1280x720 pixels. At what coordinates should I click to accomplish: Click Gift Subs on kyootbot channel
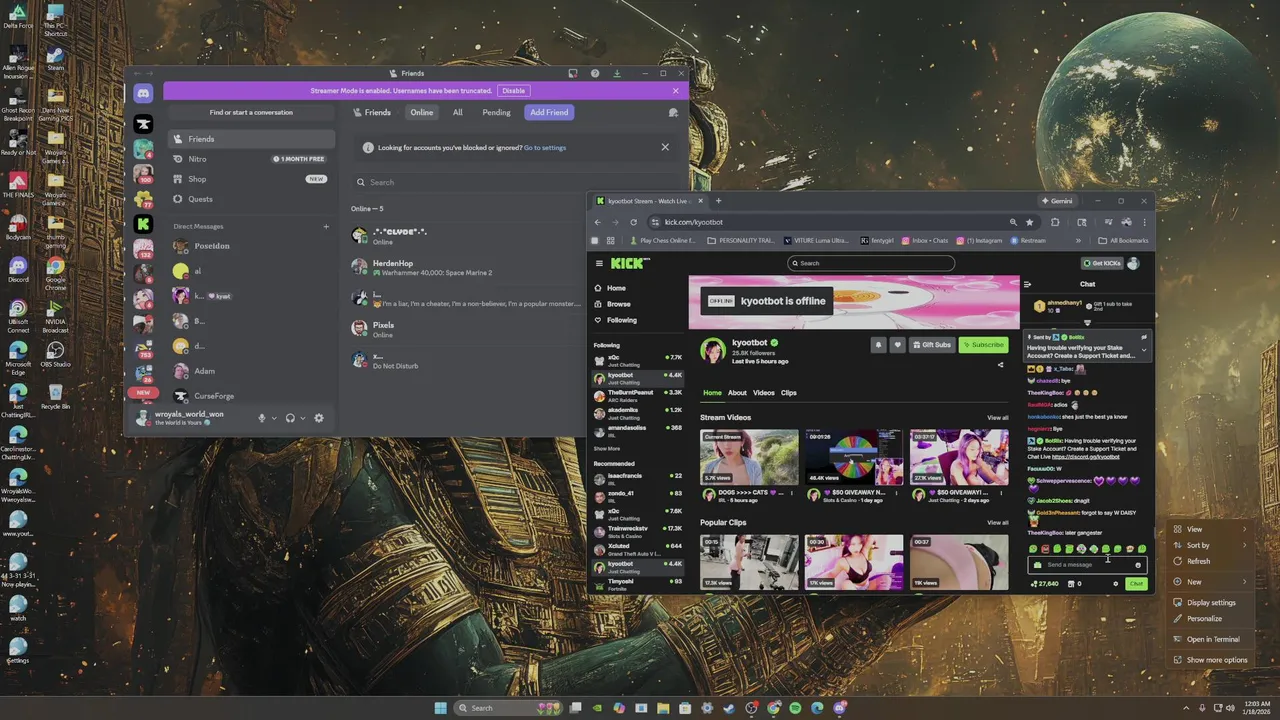click(931, 345)
